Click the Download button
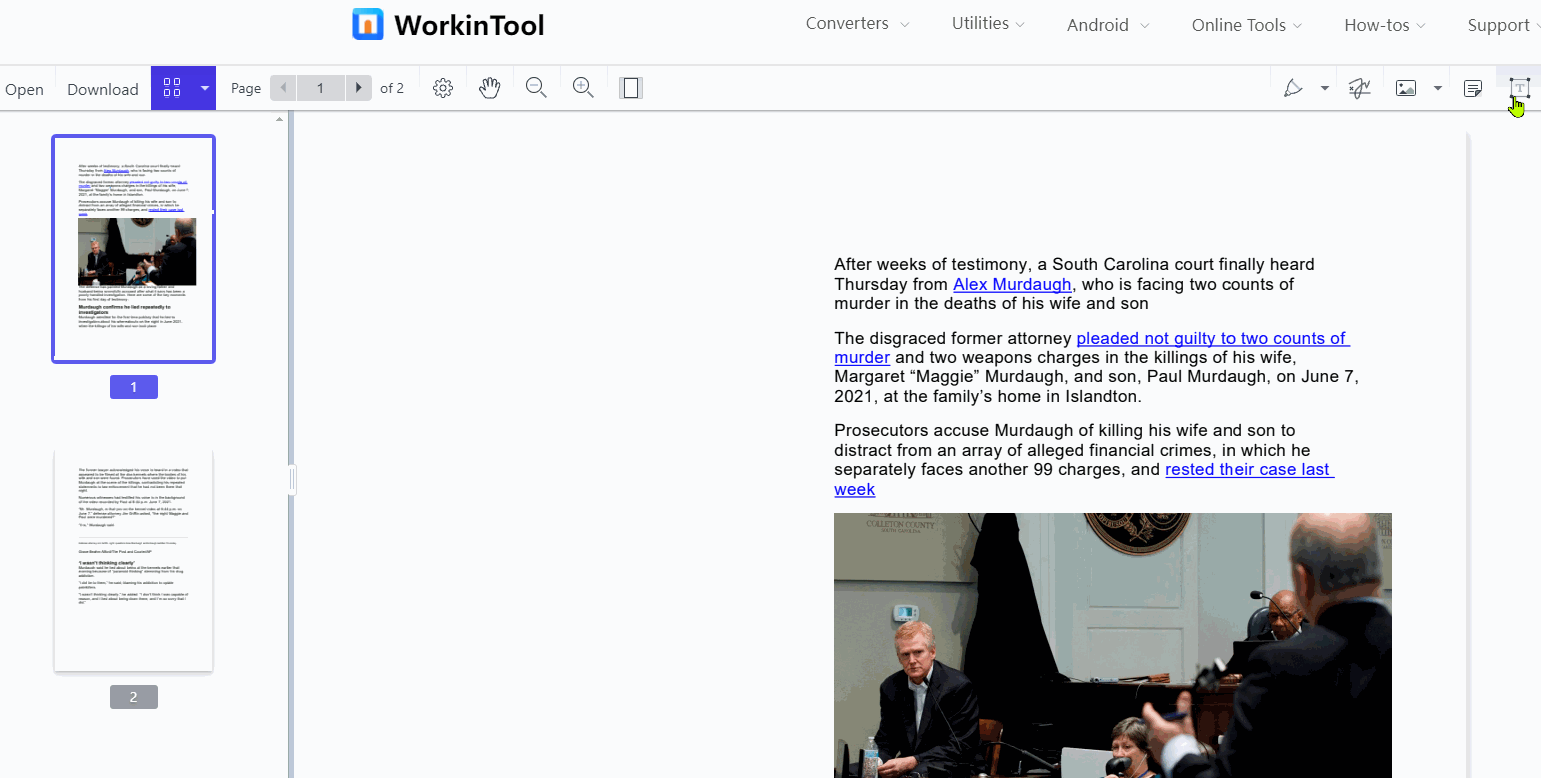The image size is (1541, 778). (103, 89)
